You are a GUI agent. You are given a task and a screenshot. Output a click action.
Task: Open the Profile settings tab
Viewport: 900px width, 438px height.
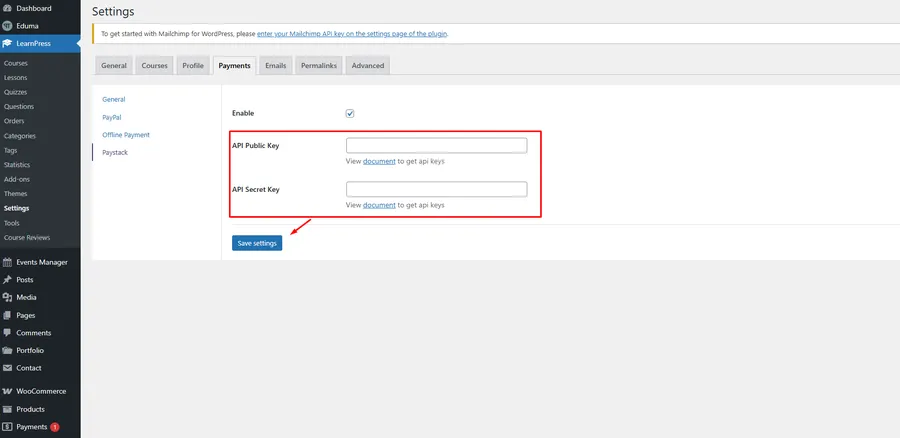(x=193, y=65)
